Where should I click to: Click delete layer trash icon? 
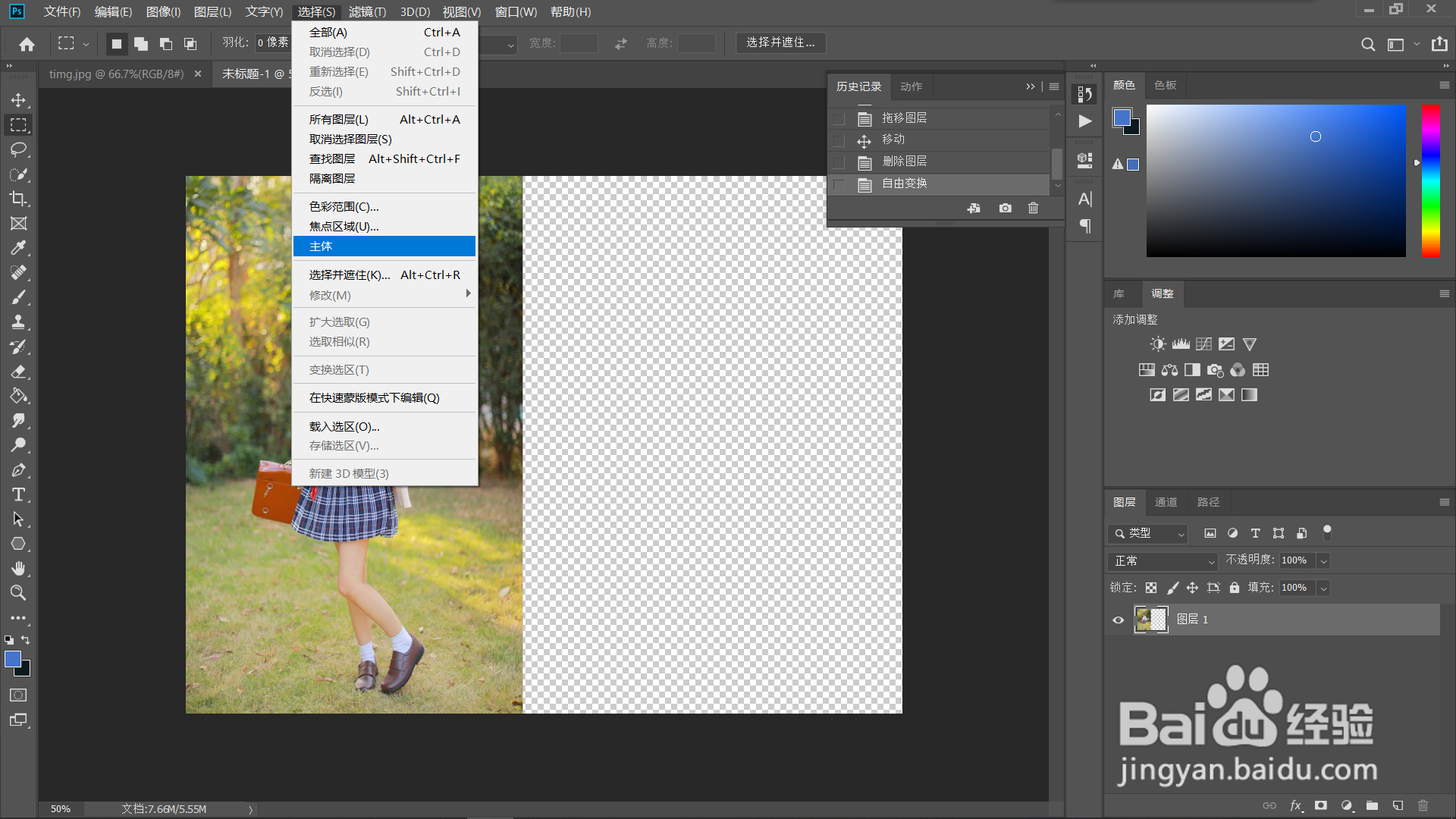click(x=1423, y=805)
